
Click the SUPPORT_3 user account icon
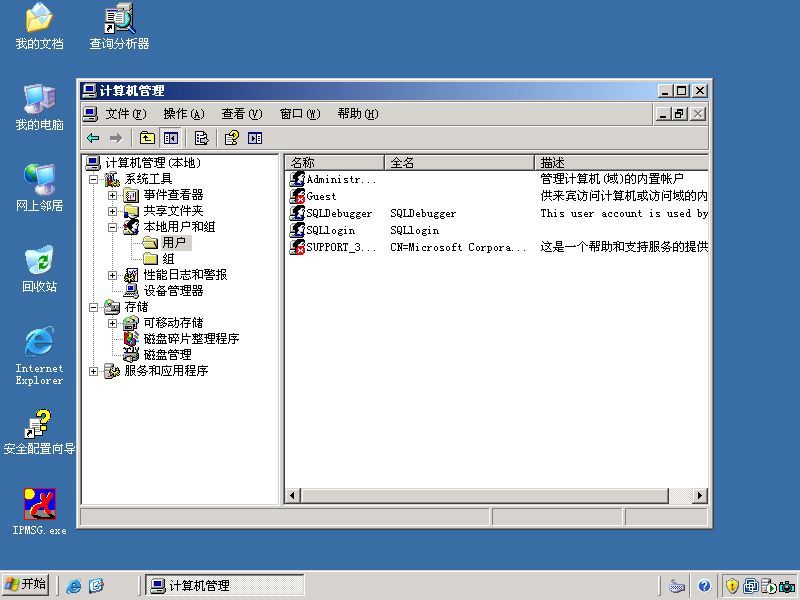coord(297,247)
